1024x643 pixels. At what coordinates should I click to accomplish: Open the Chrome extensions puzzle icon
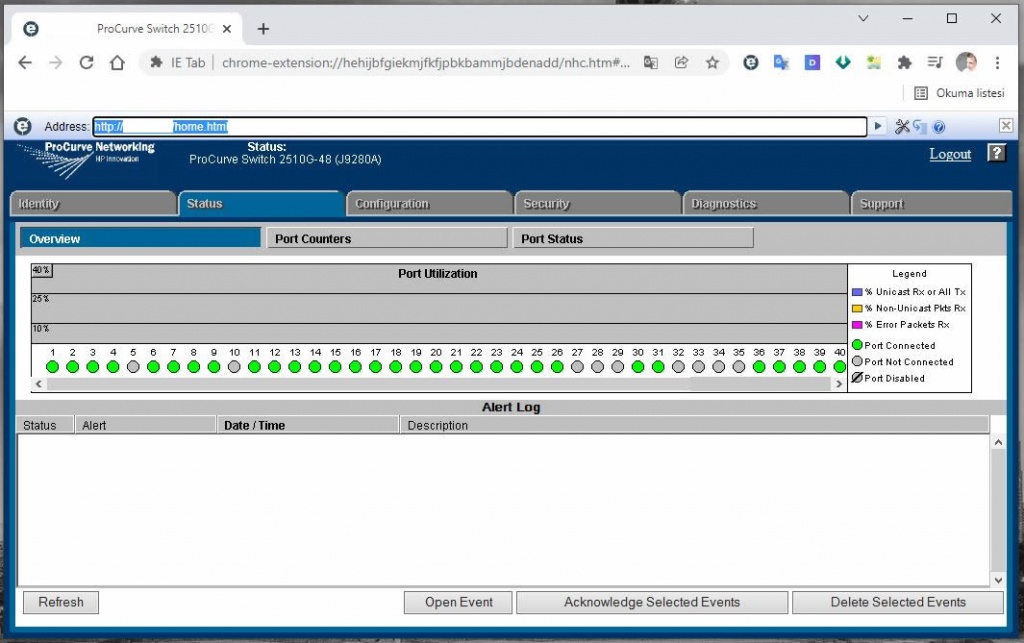904,62
